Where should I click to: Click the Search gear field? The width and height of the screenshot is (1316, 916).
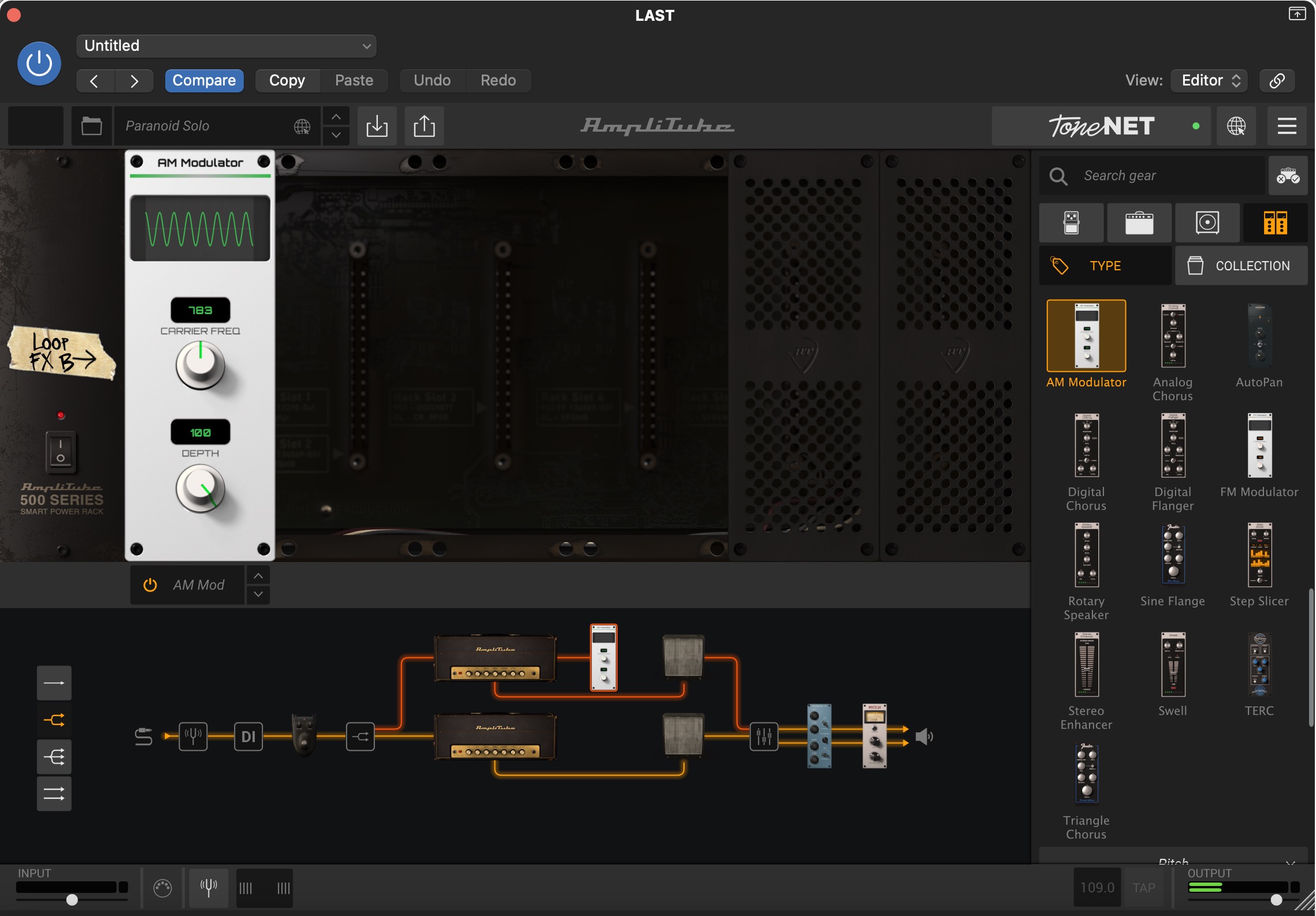tap(1153, 176)
